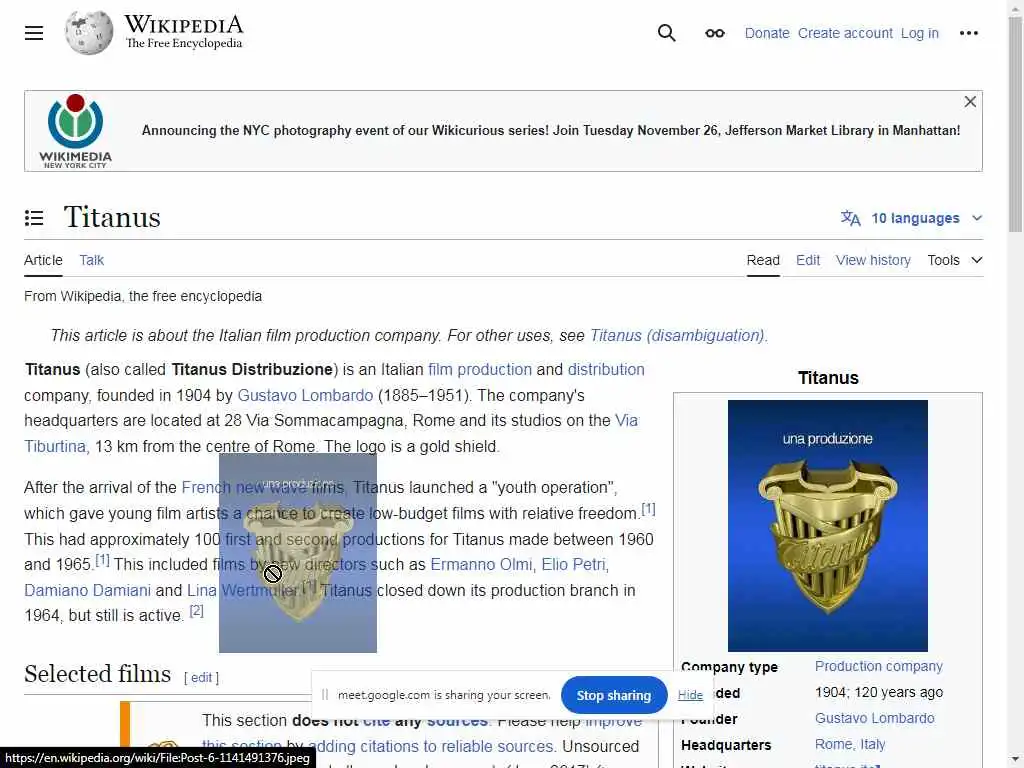Open the View history tab
The width and height of the screenshot is (1024, 768).
click(873, 260)
